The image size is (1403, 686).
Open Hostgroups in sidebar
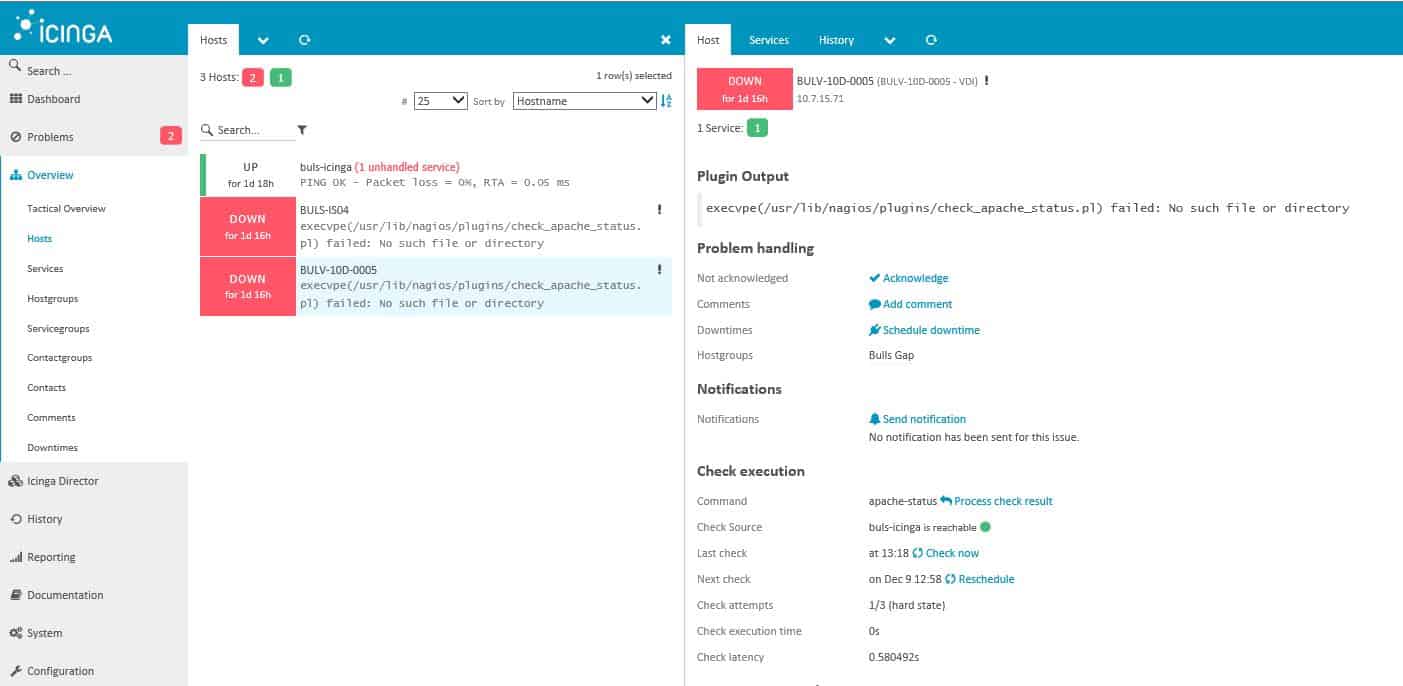[x=52, y=299]
